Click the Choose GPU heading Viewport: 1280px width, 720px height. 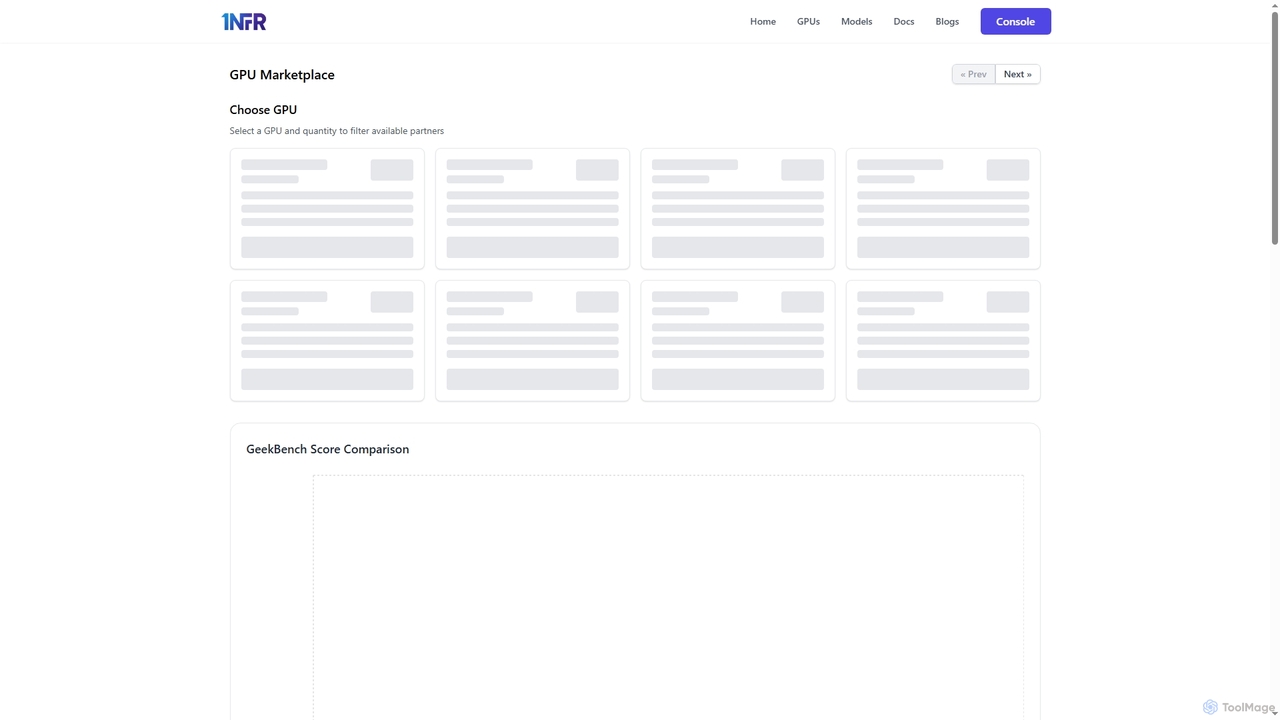[x=263, y=110]
